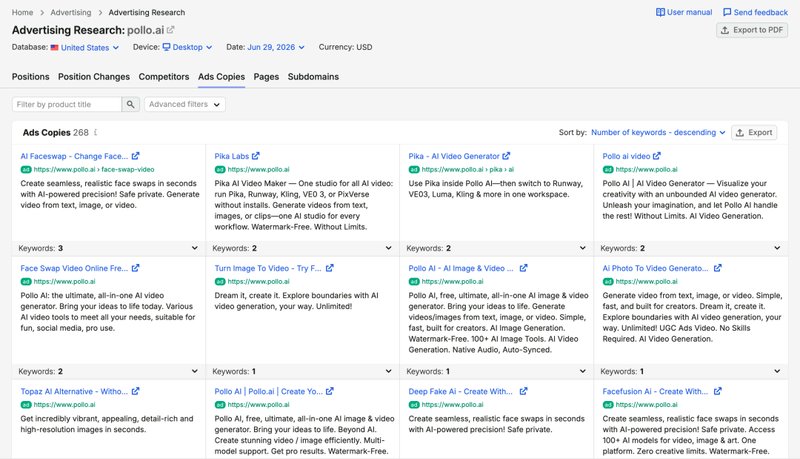800x459 pixels.
Task: Click the info icon next to Ads Copies 268
Action: point(95,133)
